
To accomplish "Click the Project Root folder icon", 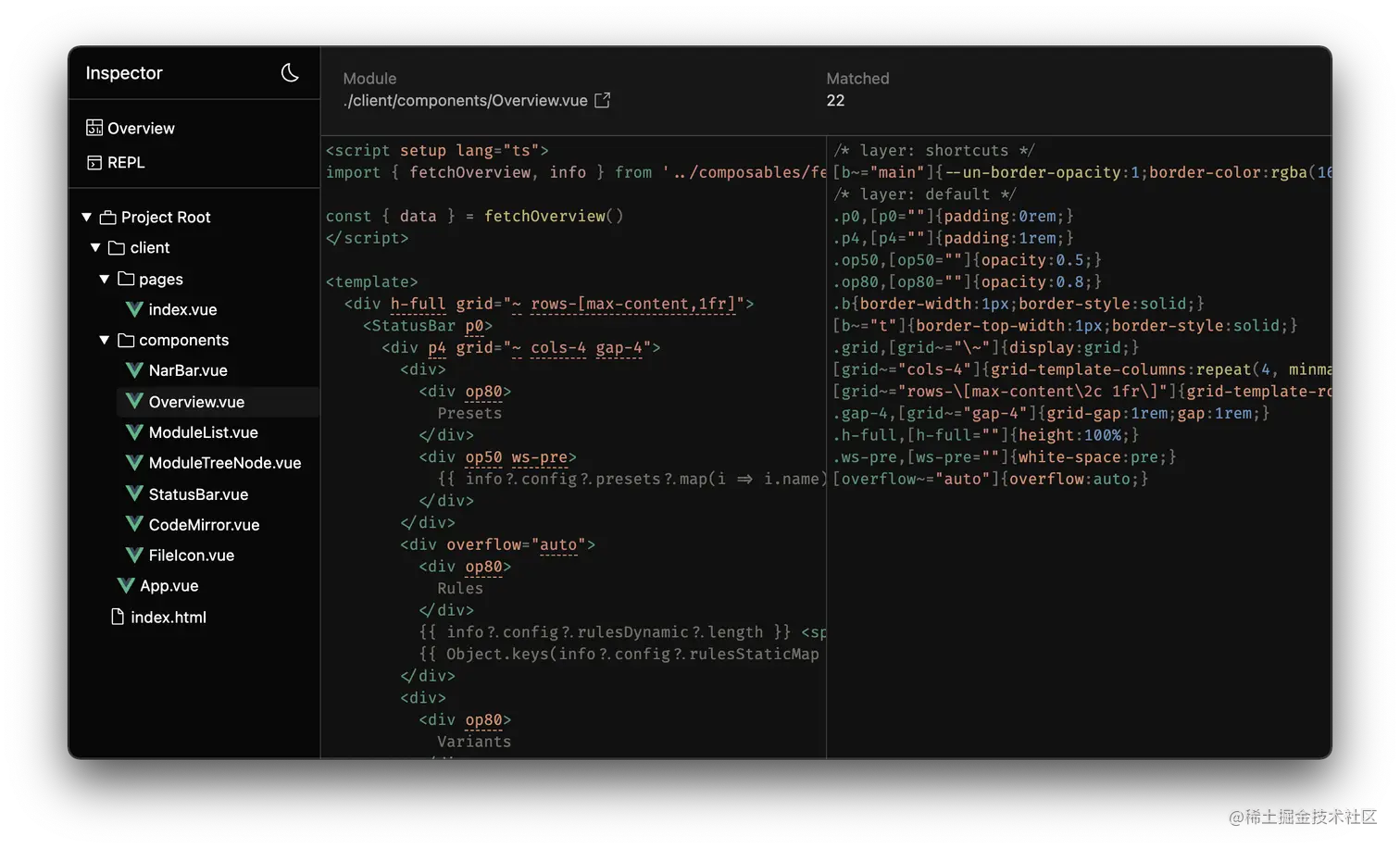I will pyautogui.click(x=108, y=218).
